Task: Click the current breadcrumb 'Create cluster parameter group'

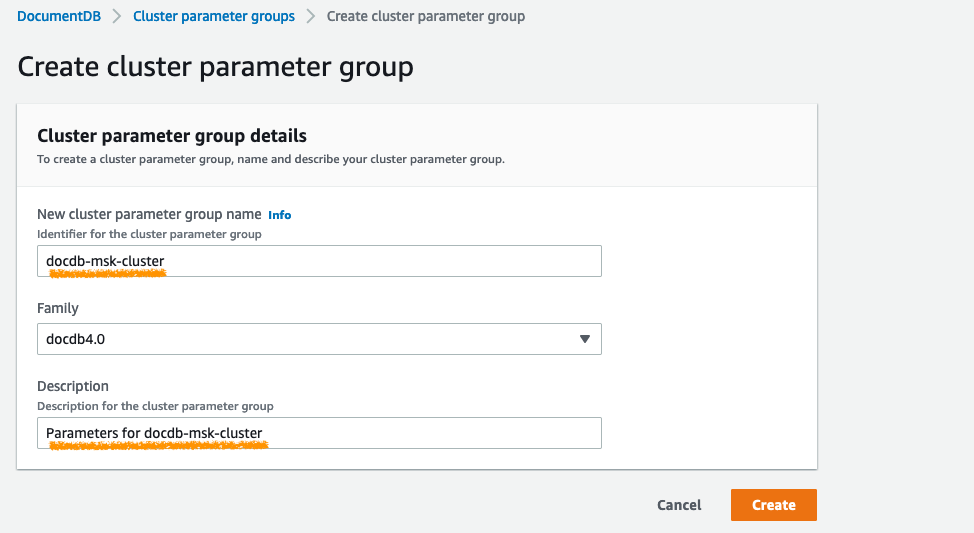Action: coord(425,16)
